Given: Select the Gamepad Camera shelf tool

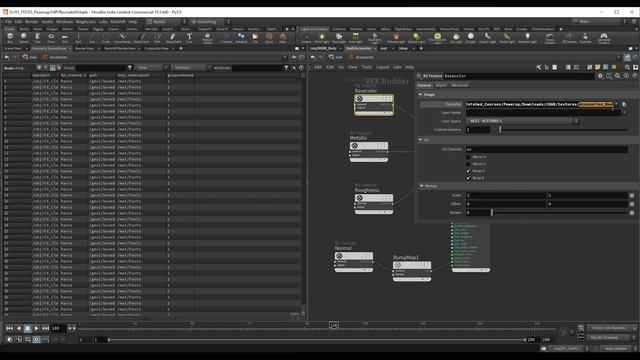Looking at the screenshot, I should 604,38.
